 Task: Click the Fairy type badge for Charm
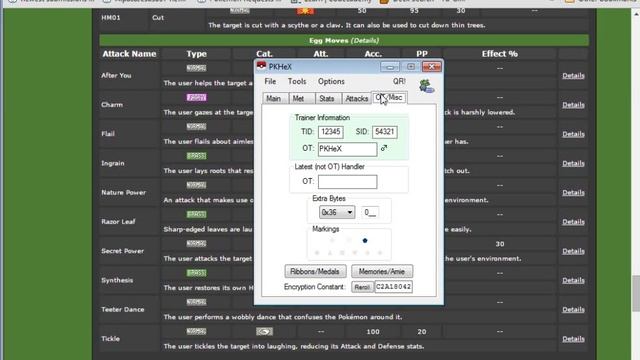196,98
